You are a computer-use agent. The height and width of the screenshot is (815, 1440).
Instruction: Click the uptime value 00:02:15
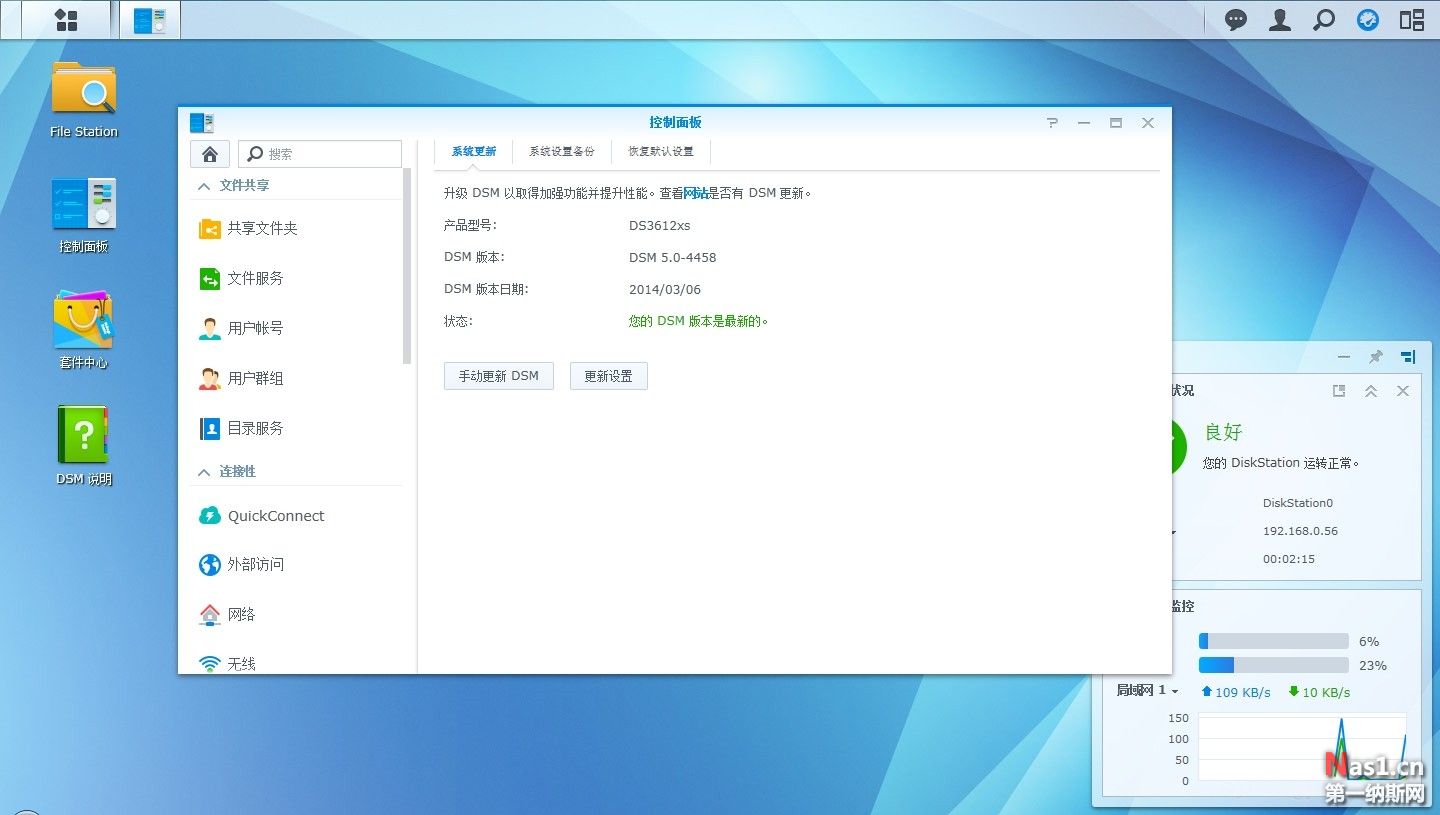tap(1289, 559)
